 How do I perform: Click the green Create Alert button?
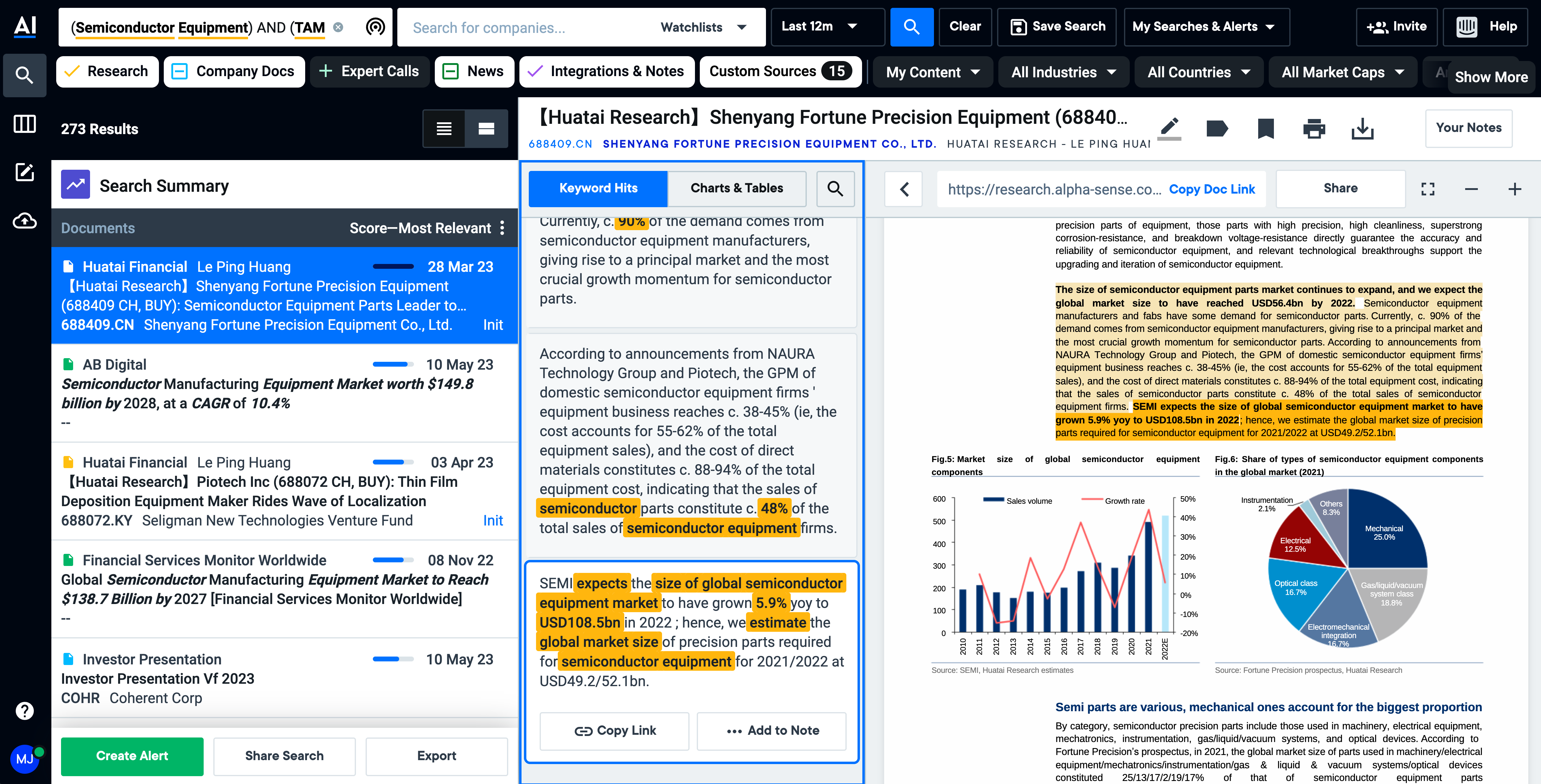point(132,757)
